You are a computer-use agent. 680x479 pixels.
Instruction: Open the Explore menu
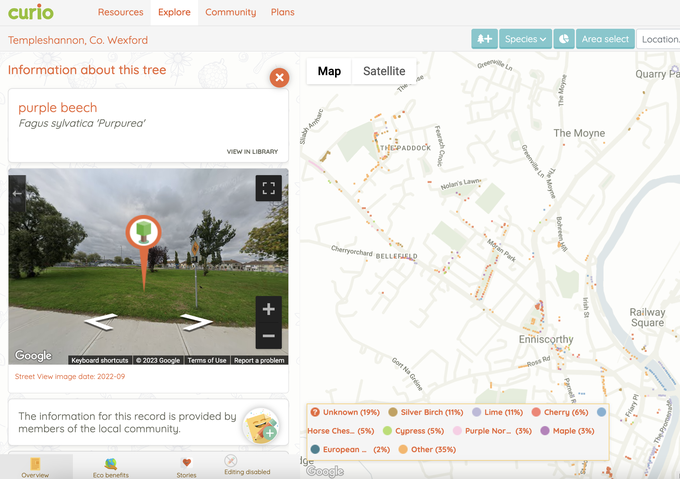(174, 12)
